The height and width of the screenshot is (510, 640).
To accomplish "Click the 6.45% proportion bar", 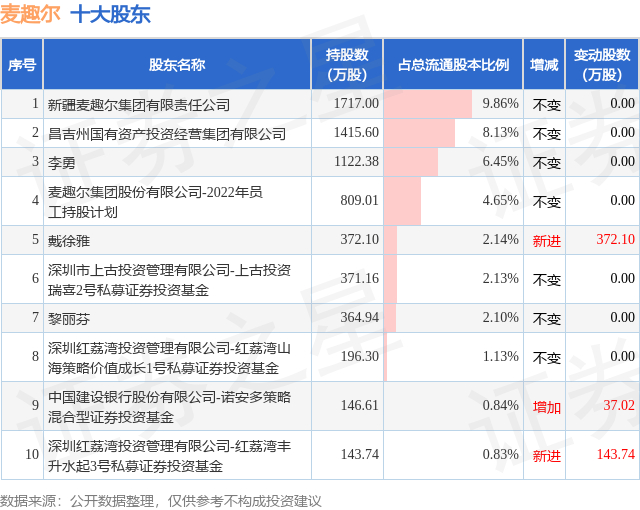I will 411,162.
